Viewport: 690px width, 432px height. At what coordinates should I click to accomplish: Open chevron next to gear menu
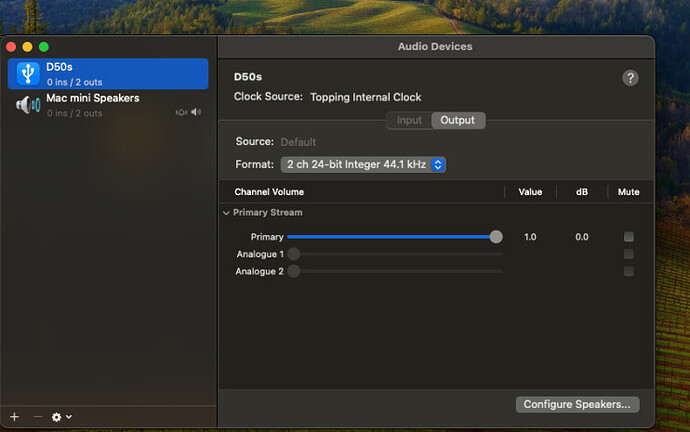point(69,417)
